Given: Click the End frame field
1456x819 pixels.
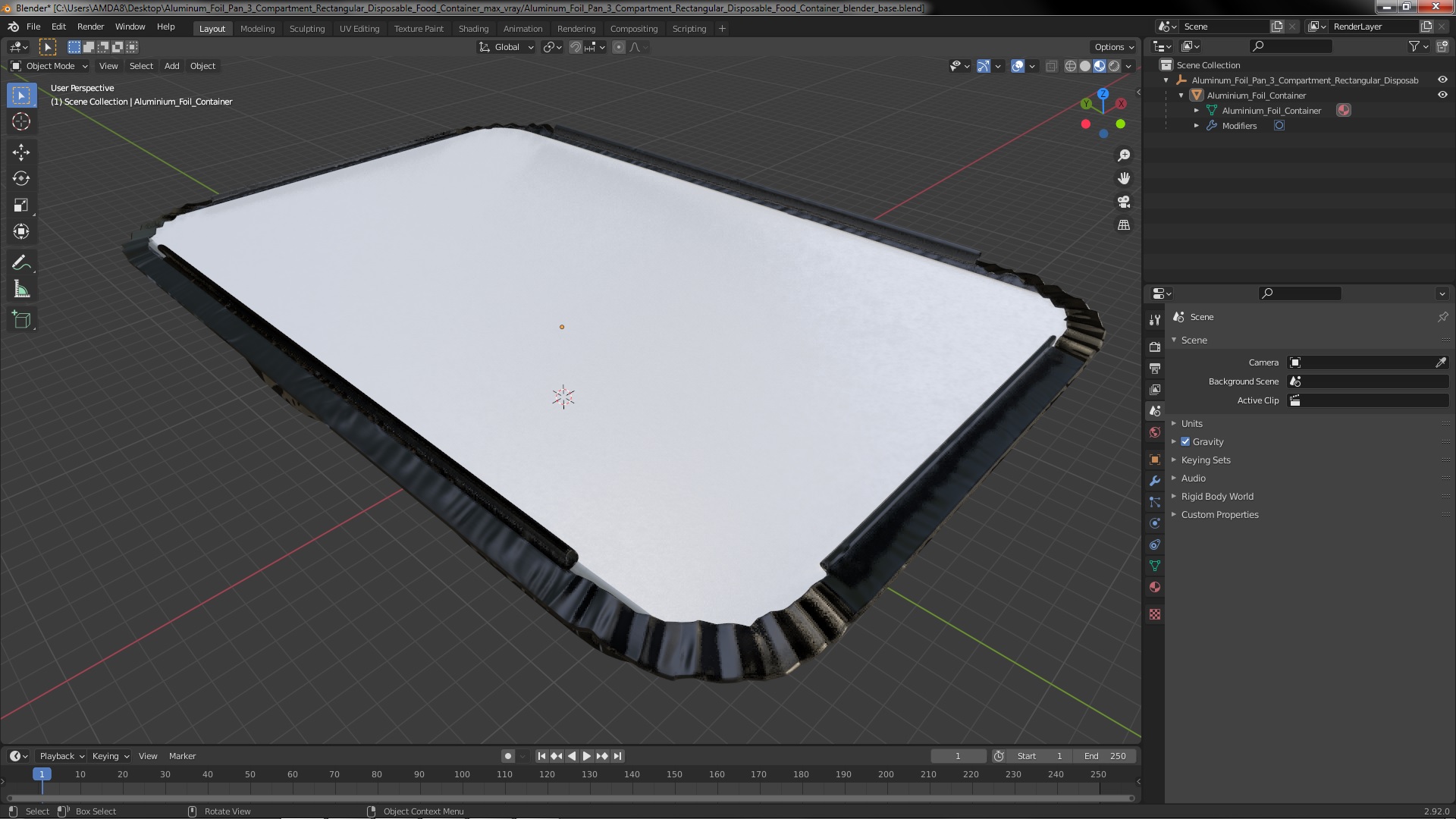Looking at the screenshot, I should point(1105,755).
